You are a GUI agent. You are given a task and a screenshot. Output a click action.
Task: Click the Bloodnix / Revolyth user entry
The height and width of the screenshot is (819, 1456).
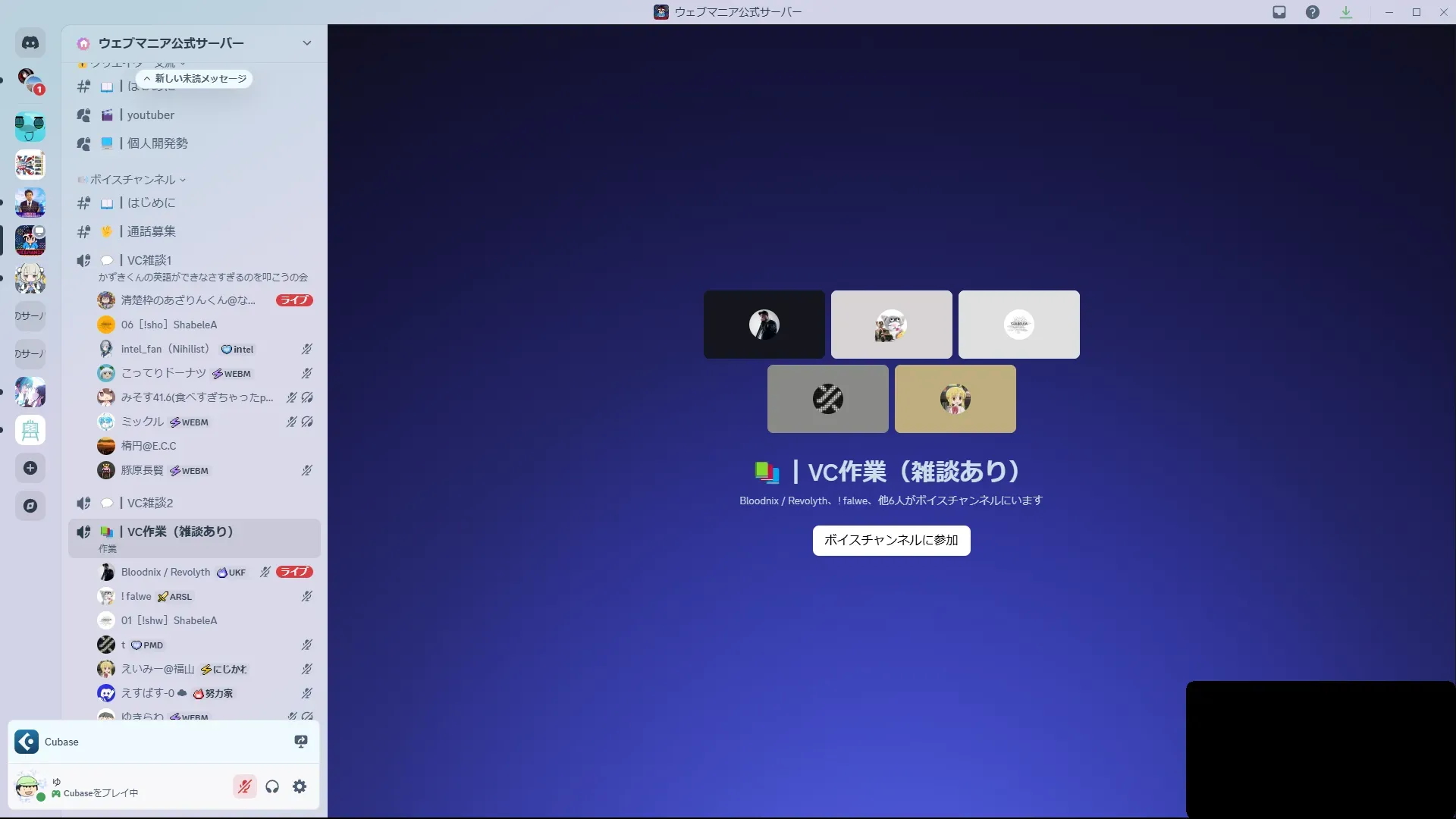pyautogui.click(x=165, y=572)
